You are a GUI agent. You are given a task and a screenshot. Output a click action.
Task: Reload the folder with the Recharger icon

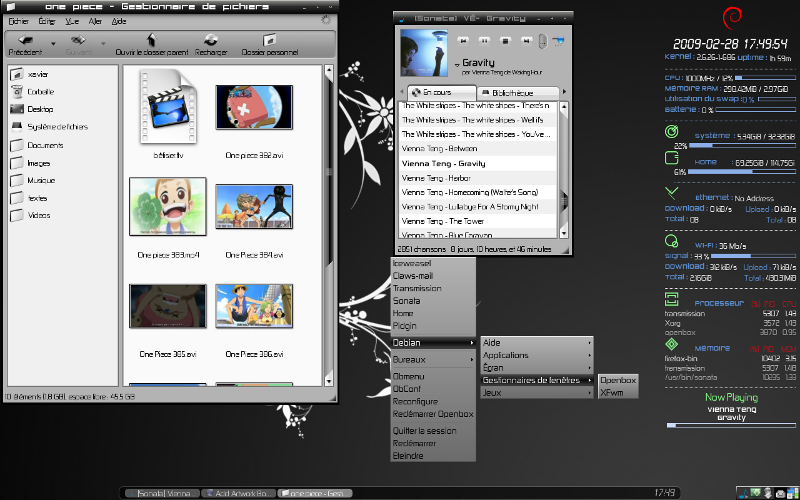(x=211, y=40)
